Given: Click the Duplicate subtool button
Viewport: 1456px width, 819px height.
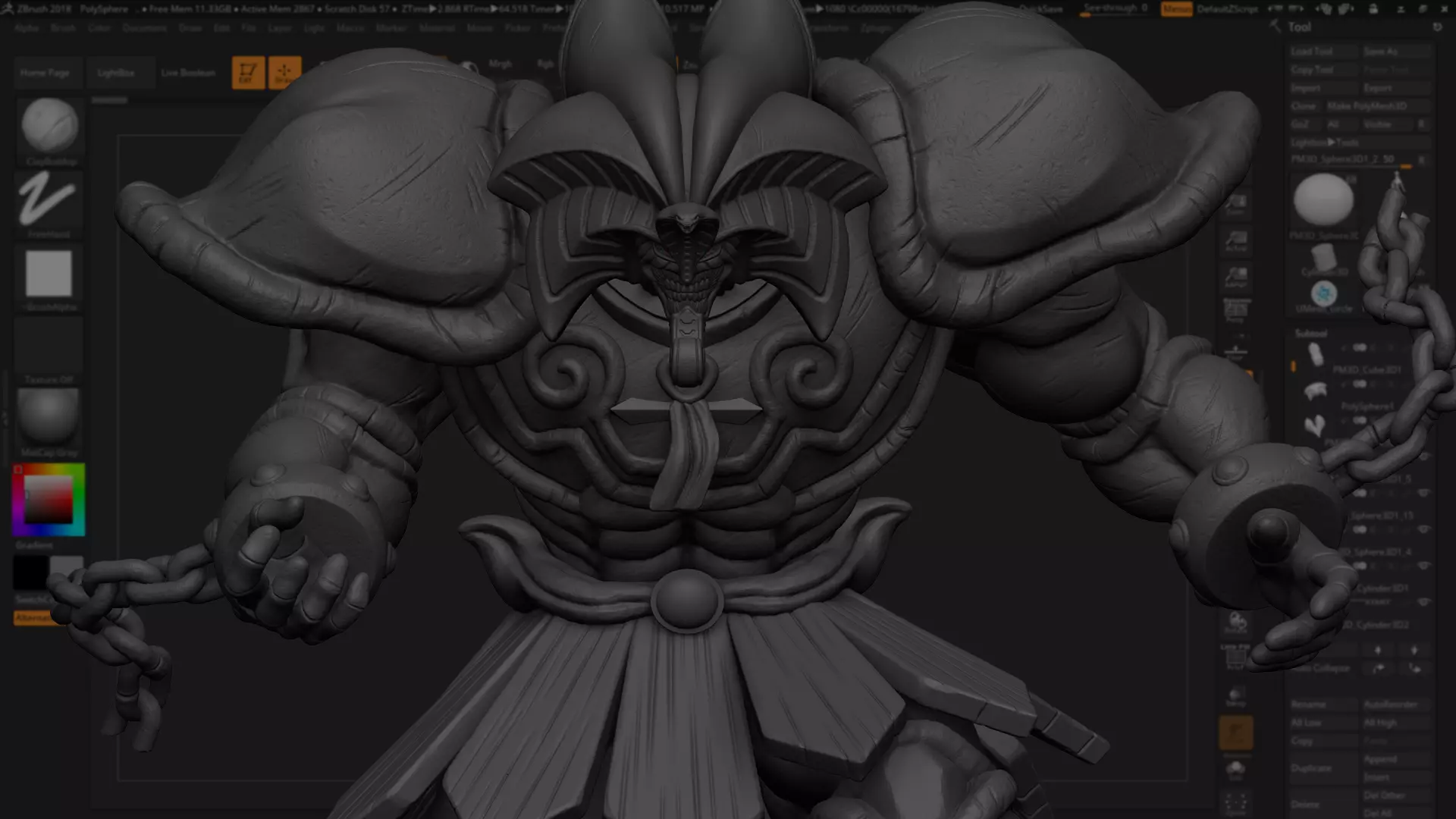Looking at the screenshot, I should (x=1323, y=768).
